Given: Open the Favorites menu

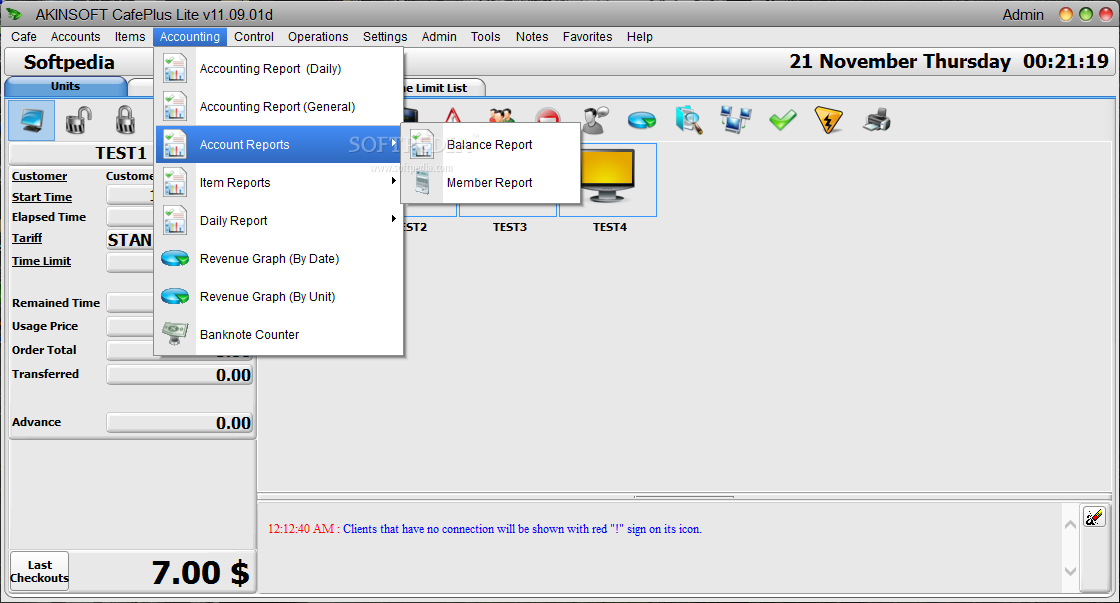Looking at the screenshot, I should [x=587, y=36].
